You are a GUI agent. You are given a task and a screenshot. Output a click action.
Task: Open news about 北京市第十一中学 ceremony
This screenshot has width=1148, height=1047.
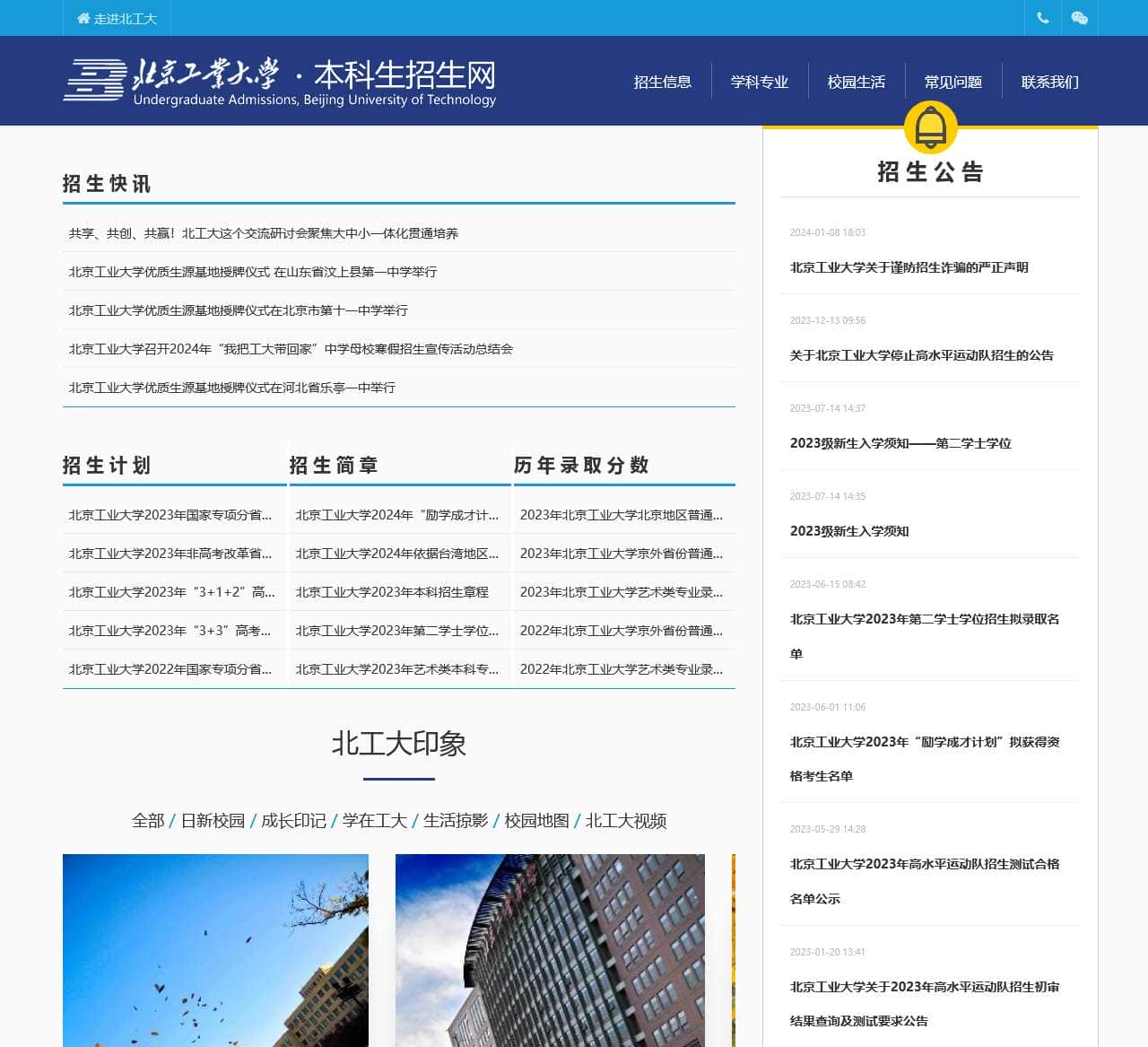[x=239, y=310]
